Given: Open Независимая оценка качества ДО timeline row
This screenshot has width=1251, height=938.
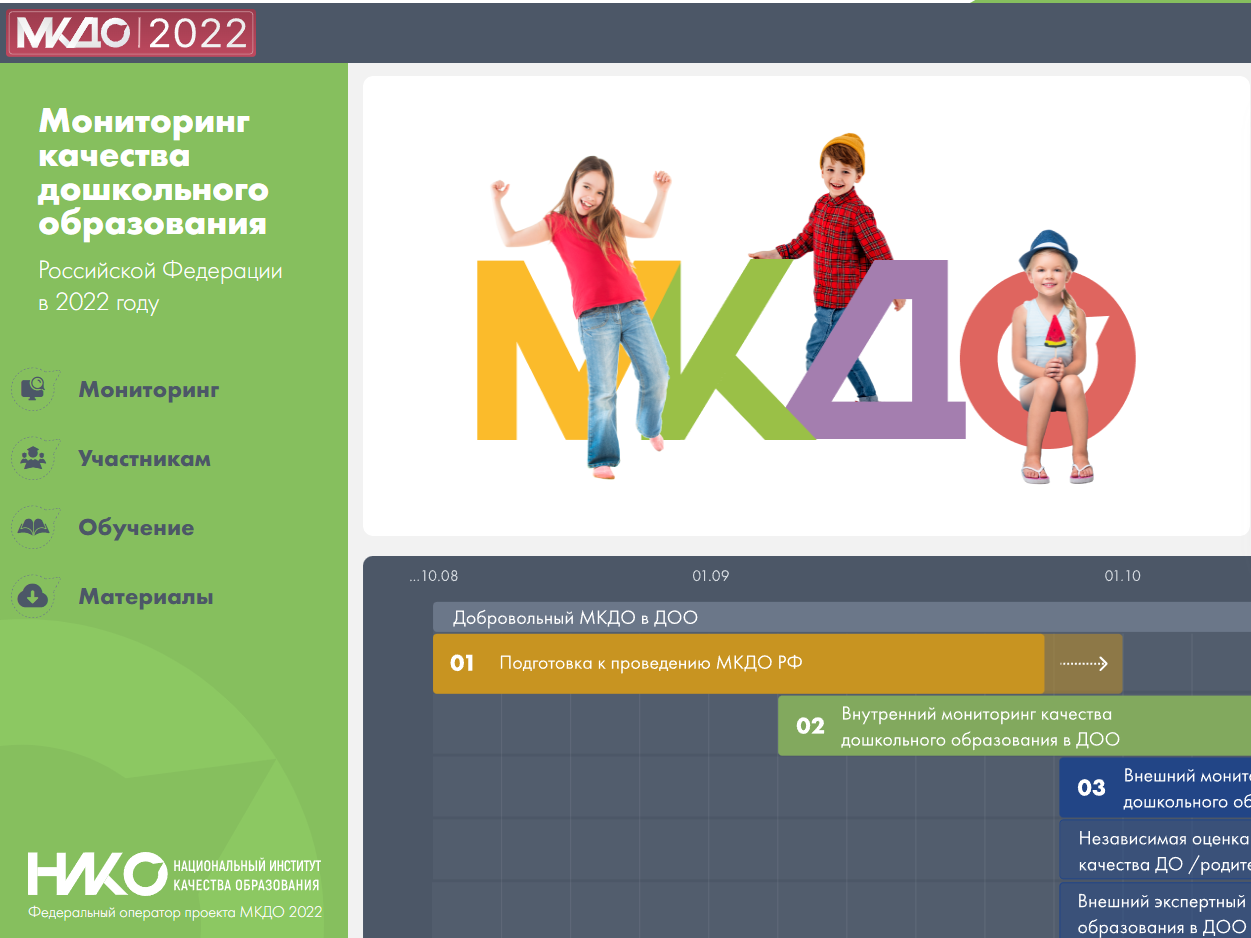Looking at the screenshot, I should click(1154, 850).
